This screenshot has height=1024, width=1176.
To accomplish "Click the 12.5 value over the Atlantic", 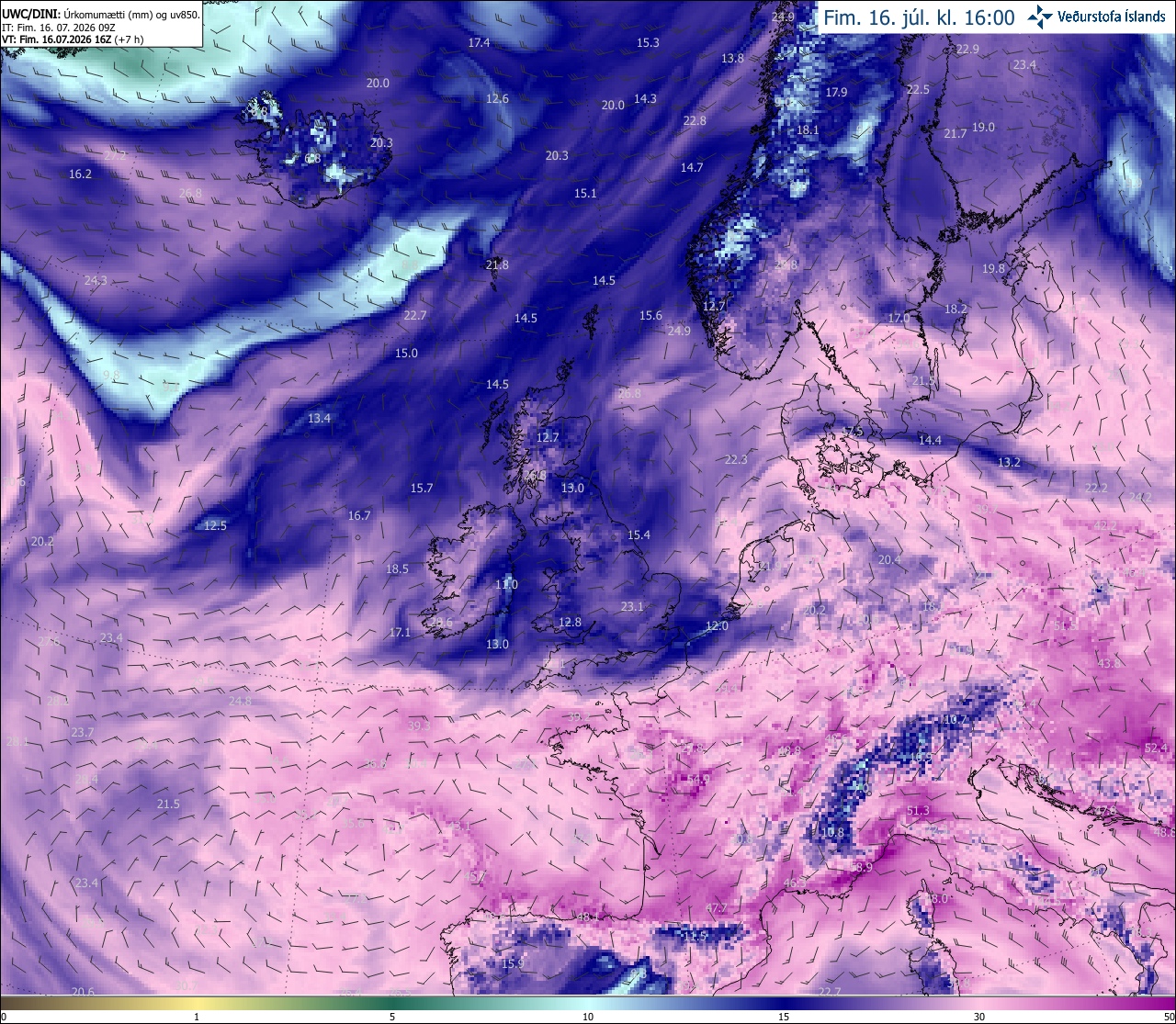I will [215, 525].
